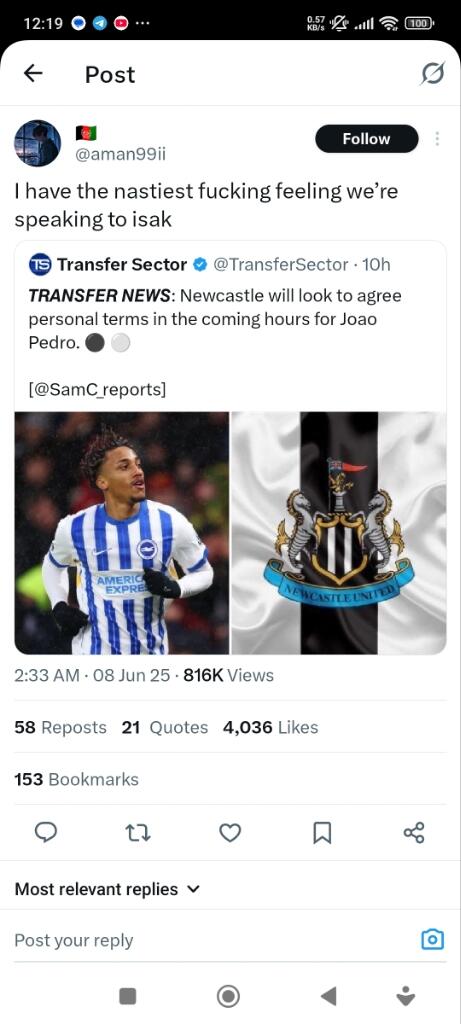
Task: Open the aman99ii profile avatar
Action: click(x=37, y=143)
